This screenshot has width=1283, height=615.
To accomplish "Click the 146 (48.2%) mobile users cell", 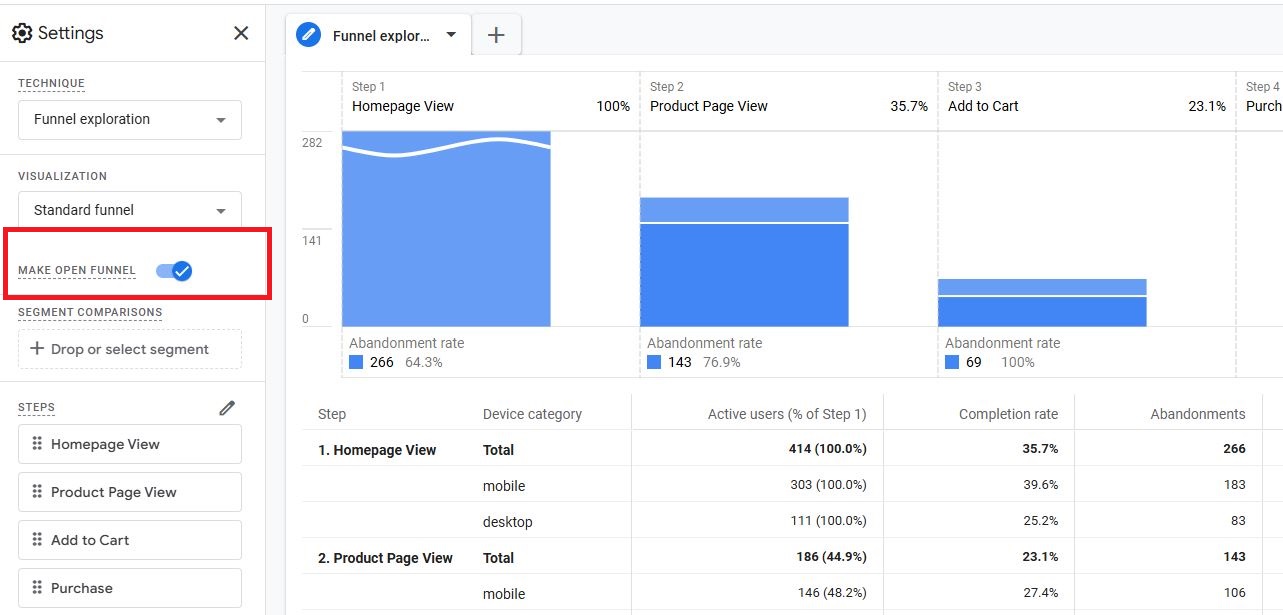I will click(x=832, y=593).
